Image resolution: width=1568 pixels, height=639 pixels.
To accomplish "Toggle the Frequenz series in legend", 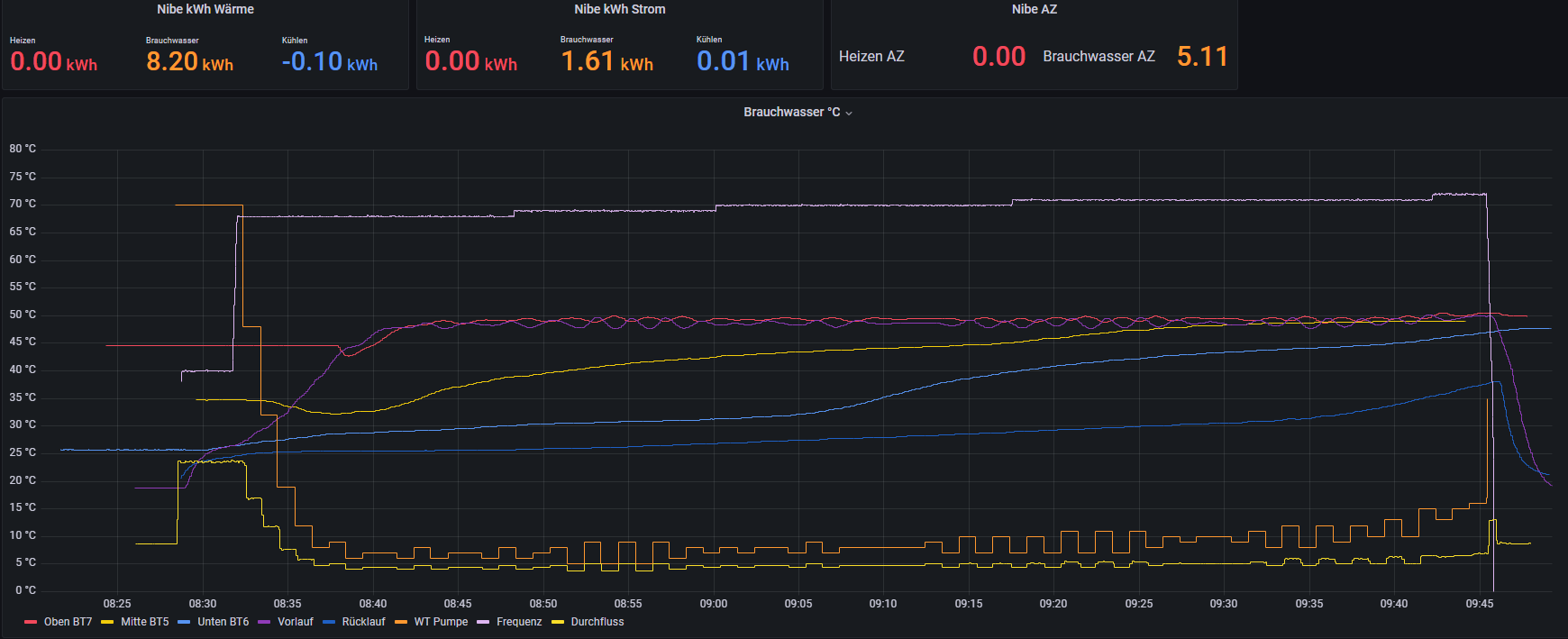I will coord(519,622).
